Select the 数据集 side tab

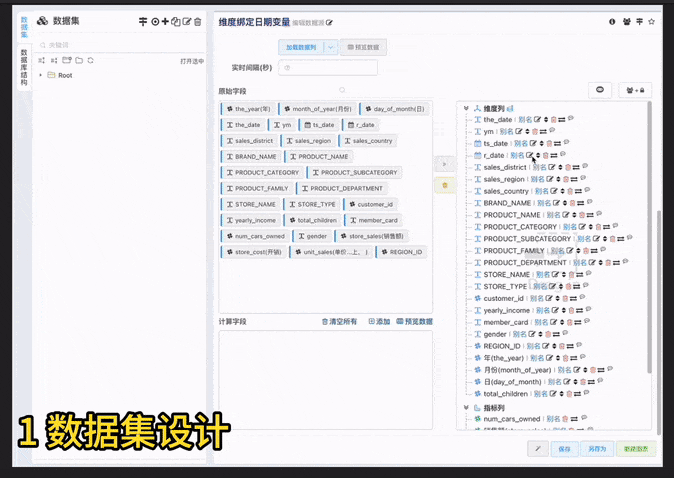pos(24,27)
